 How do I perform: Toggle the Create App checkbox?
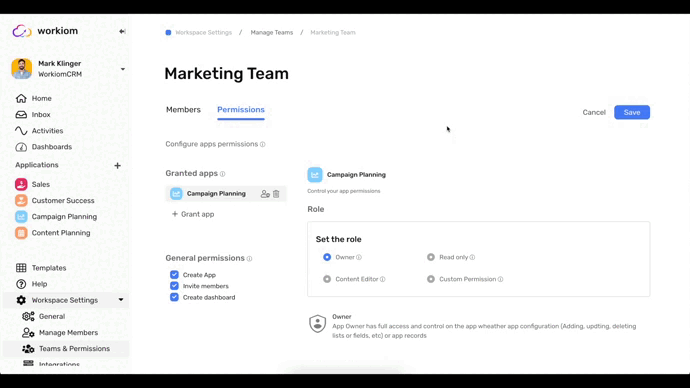coord(174,275)
